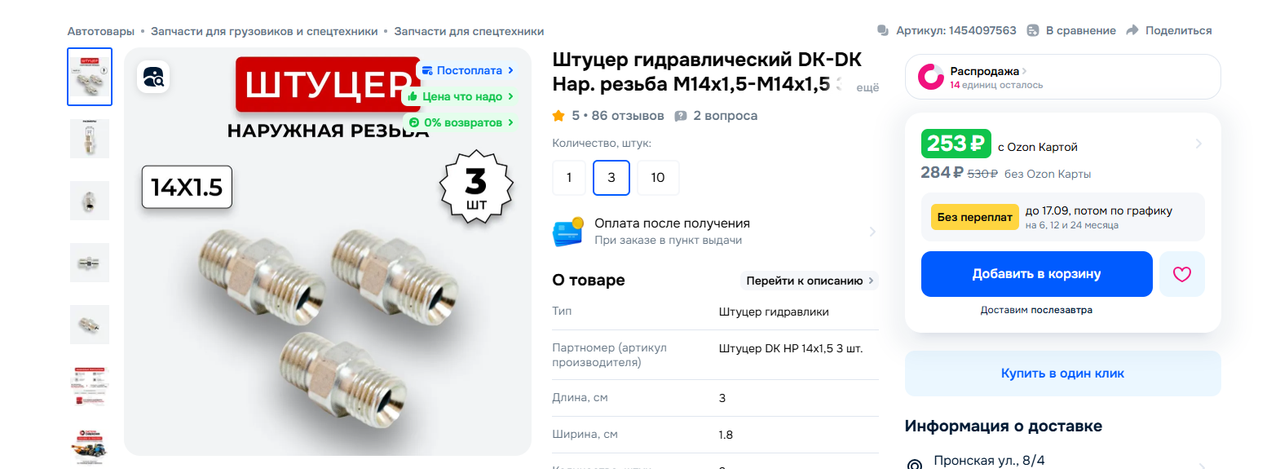Click the Распродажа circular logo icon
Image resolution: width=1280 pixels, height=469 pixels.
(931, 77)
